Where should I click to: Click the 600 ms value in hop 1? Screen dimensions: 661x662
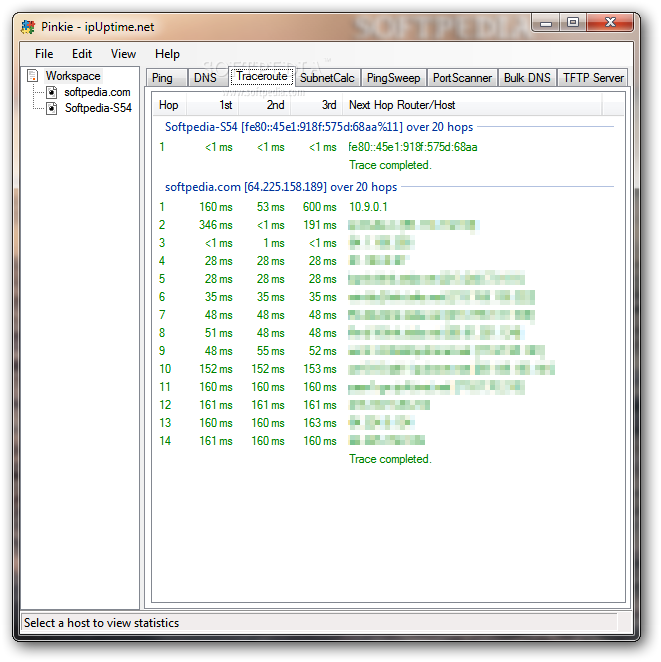point(320,207)
